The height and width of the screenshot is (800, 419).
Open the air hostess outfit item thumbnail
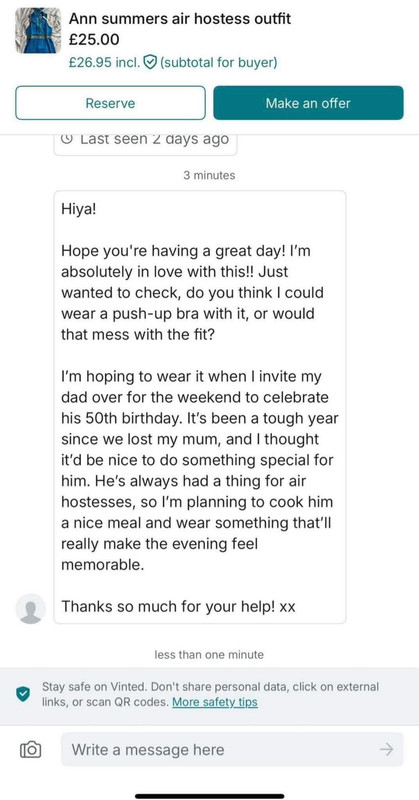tap(38, 30)
